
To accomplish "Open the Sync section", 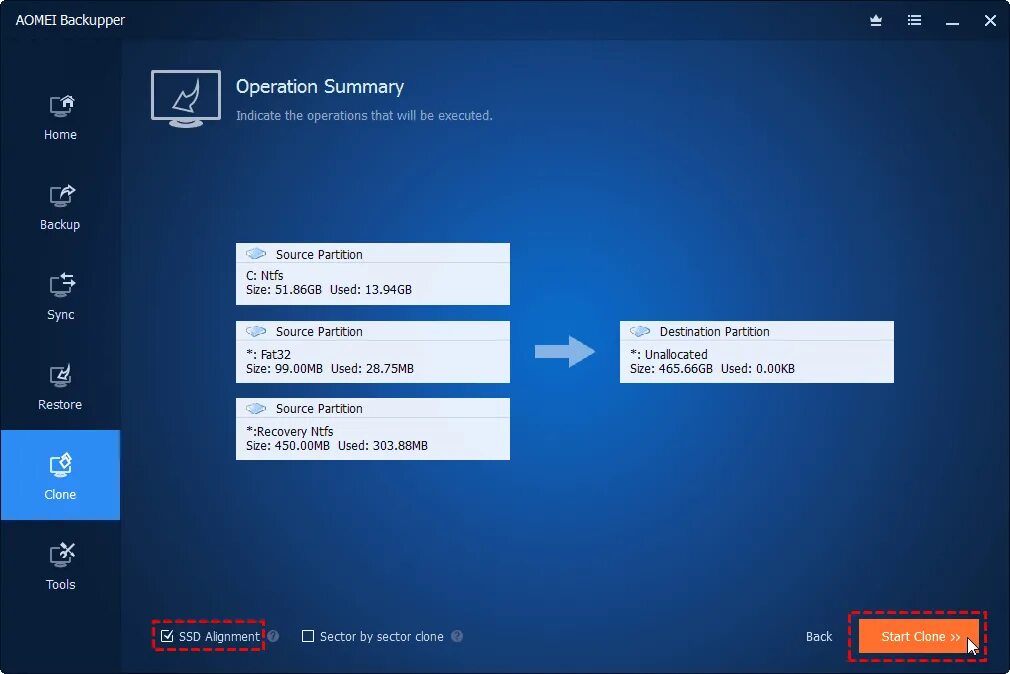I will pyautogui.click(x=61, y=297).
